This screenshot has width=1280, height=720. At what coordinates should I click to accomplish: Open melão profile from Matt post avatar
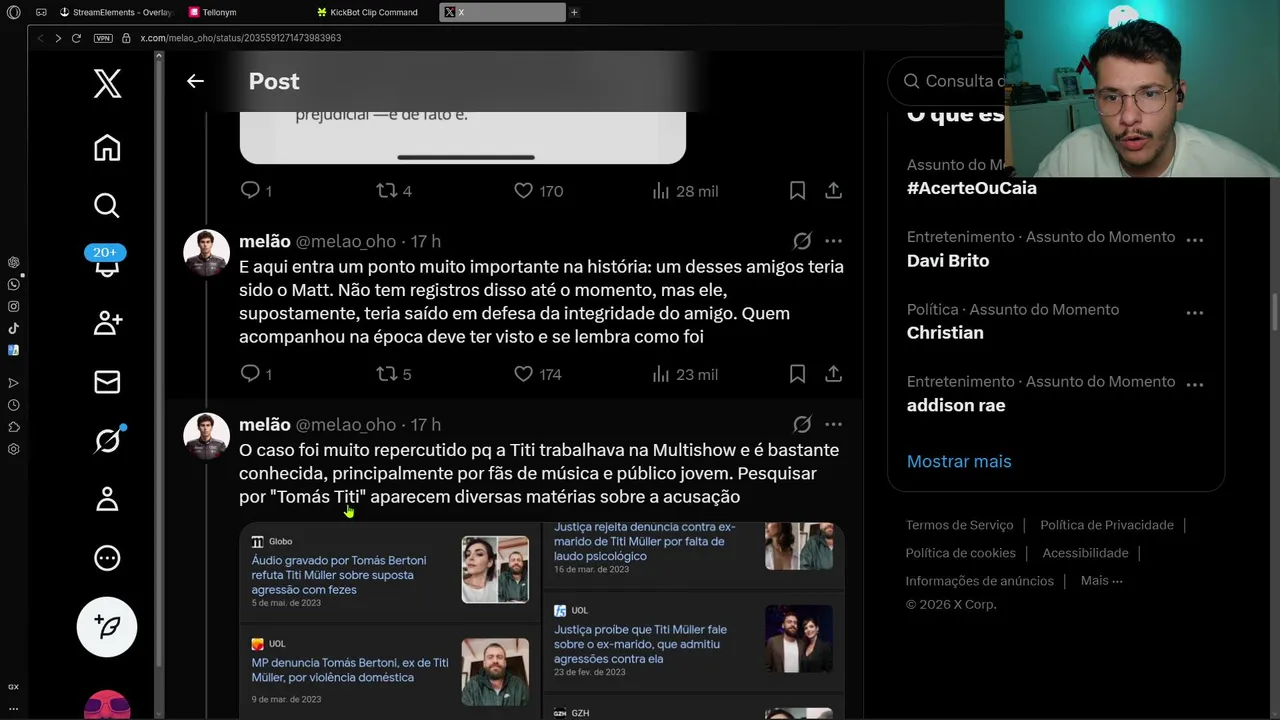pyautogui.click(x=206, y=254)
